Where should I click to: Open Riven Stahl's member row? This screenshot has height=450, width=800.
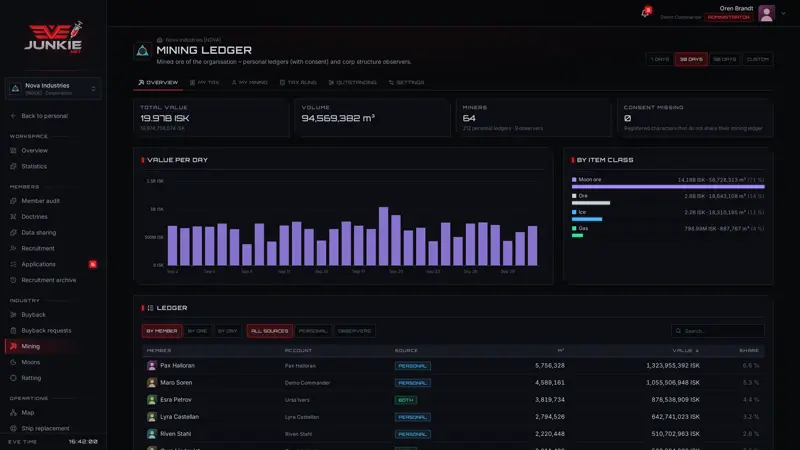point(453,434)
